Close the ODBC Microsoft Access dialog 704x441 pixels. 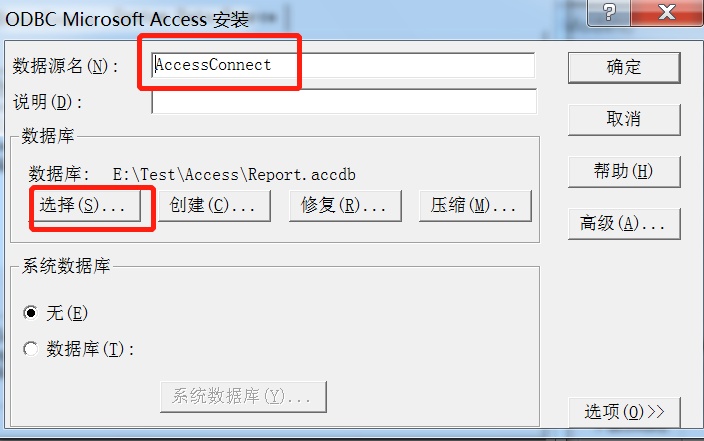point(667,12)
